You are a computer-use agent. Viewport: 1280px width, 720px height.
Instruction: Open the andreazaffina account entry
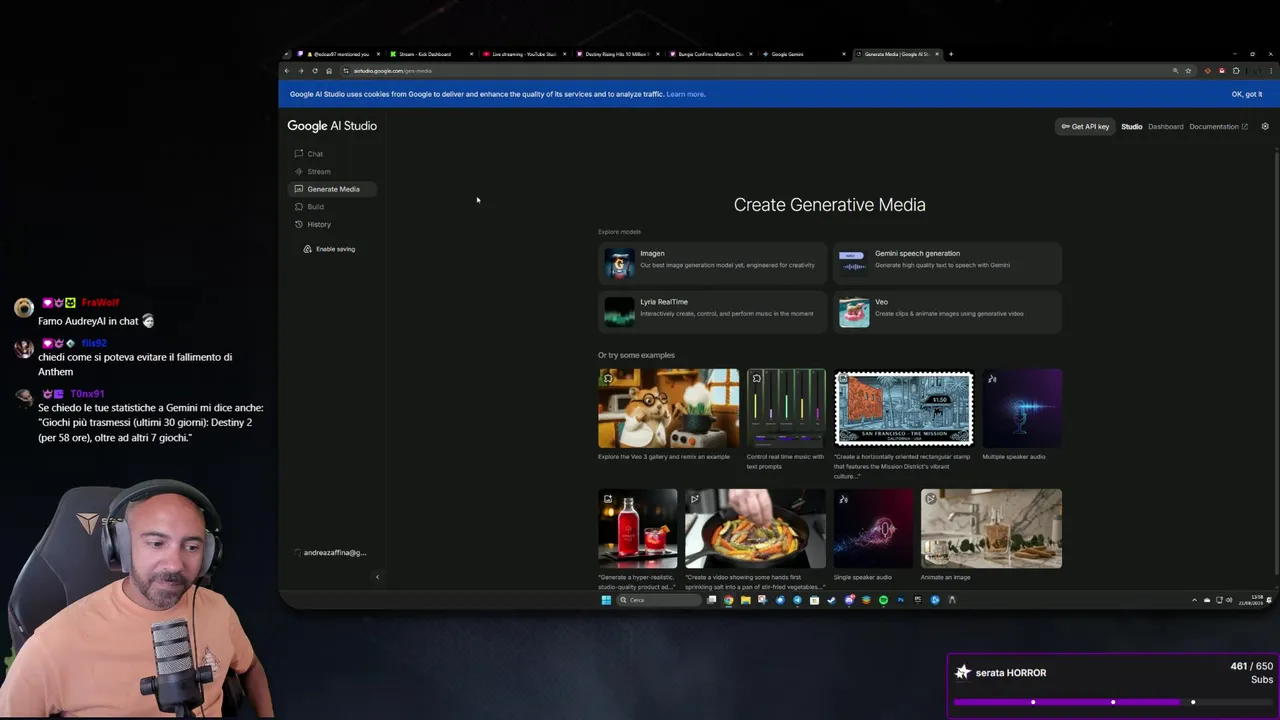(x=330, y=553)
